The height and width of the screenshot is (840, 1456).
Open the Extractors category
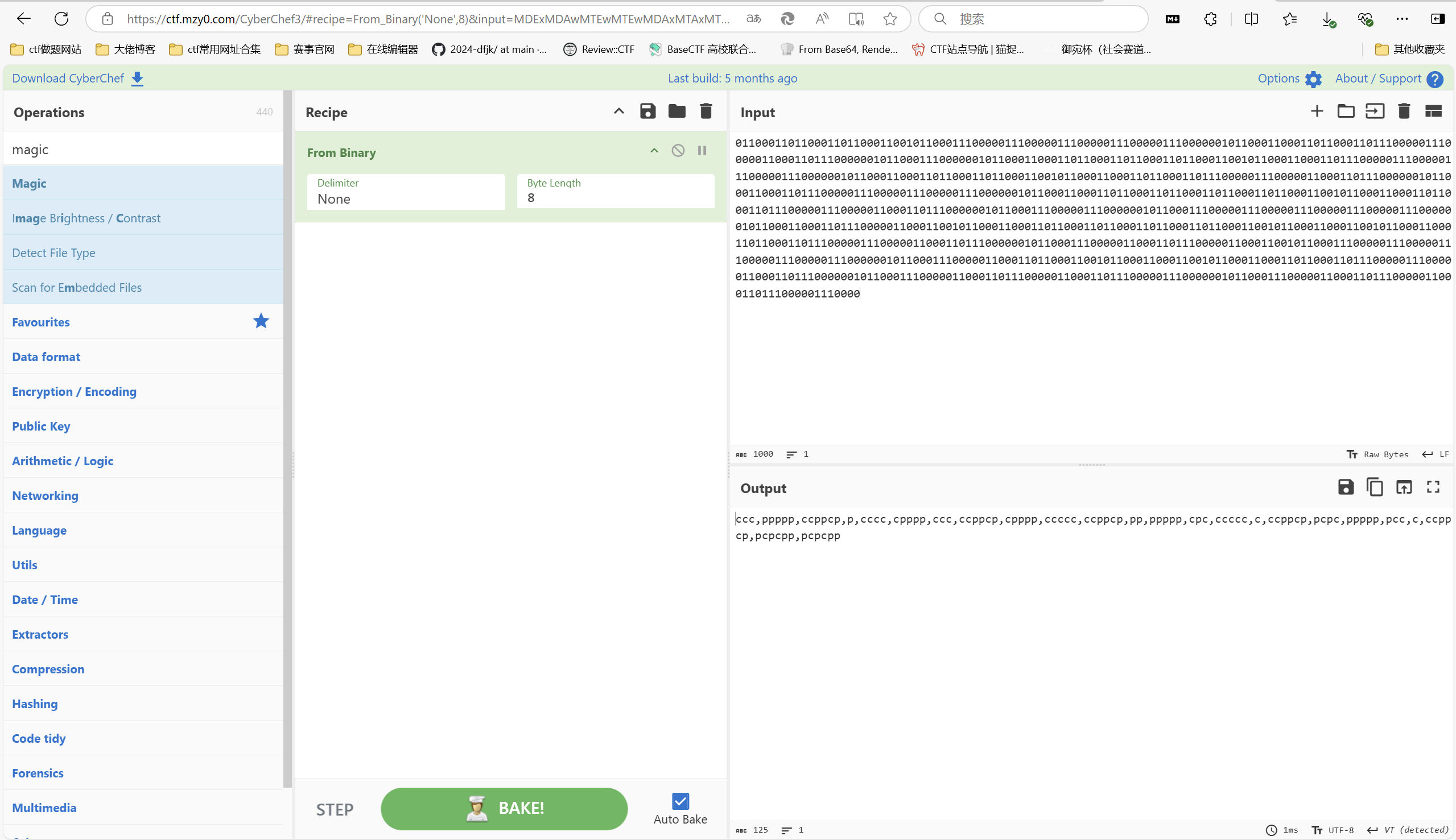(x=143, y=634)
